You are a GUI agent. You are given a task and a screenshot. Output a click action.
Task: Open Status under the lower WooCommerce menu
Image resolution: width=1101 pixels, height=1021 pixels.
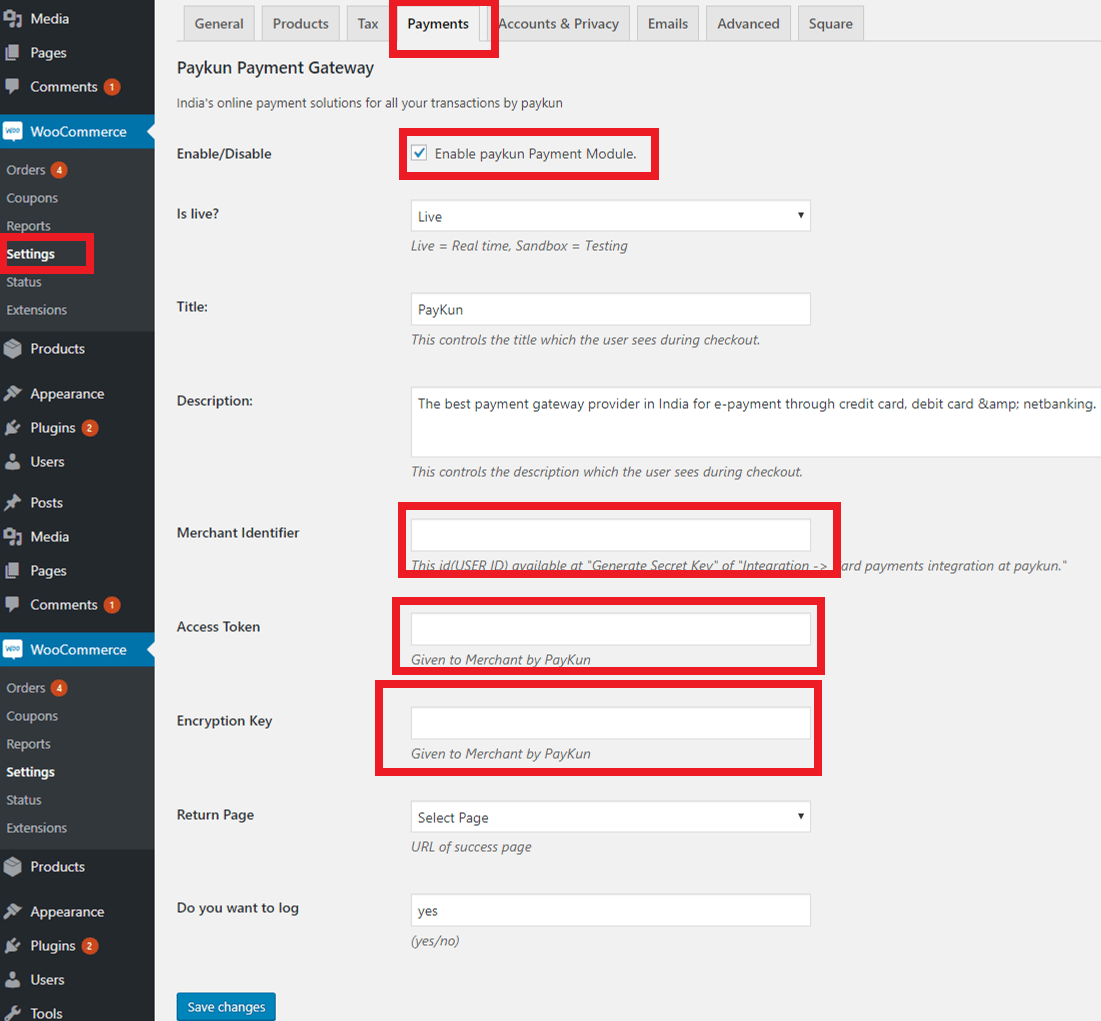coord(24,801)
